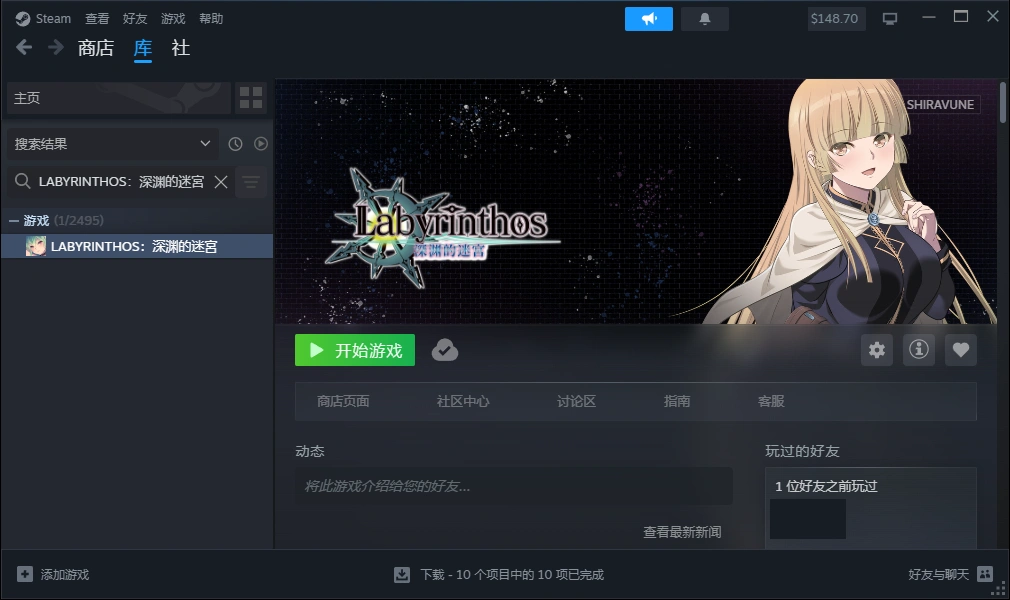Click the 添加游戏 plus icon
This screenshot has height=600, width=1010.
25,574
